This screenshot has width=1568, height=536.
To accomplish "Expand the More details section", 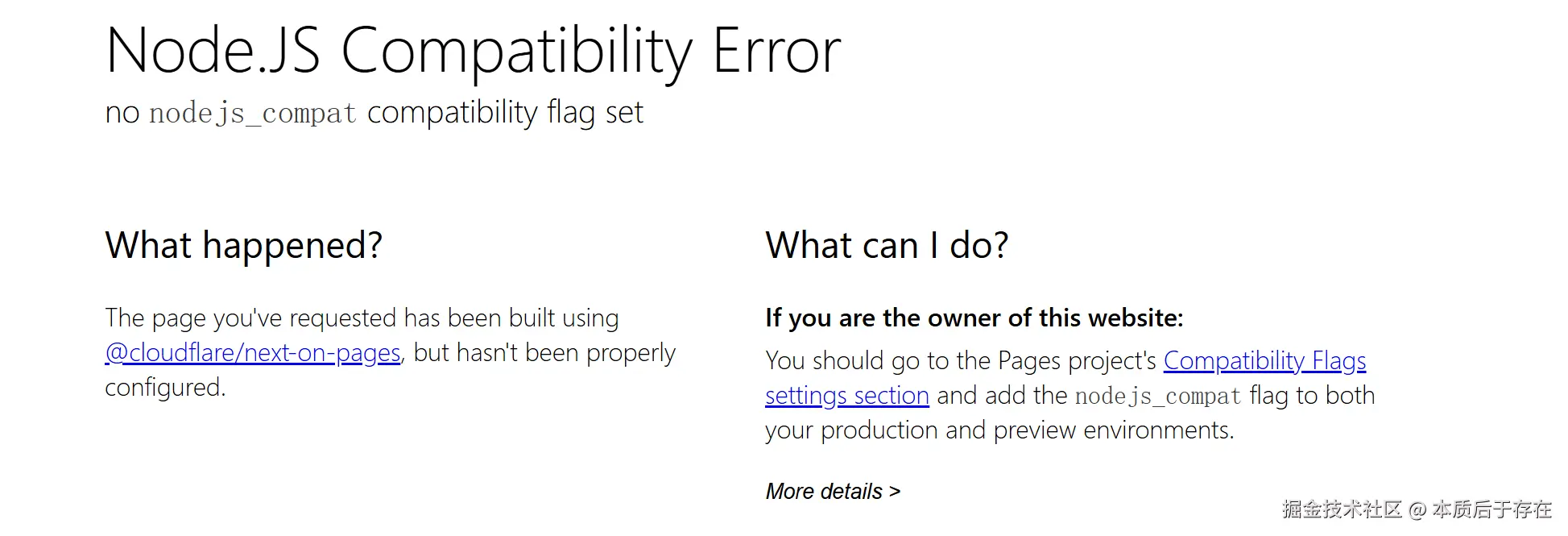I will click(x=833, y=492).
